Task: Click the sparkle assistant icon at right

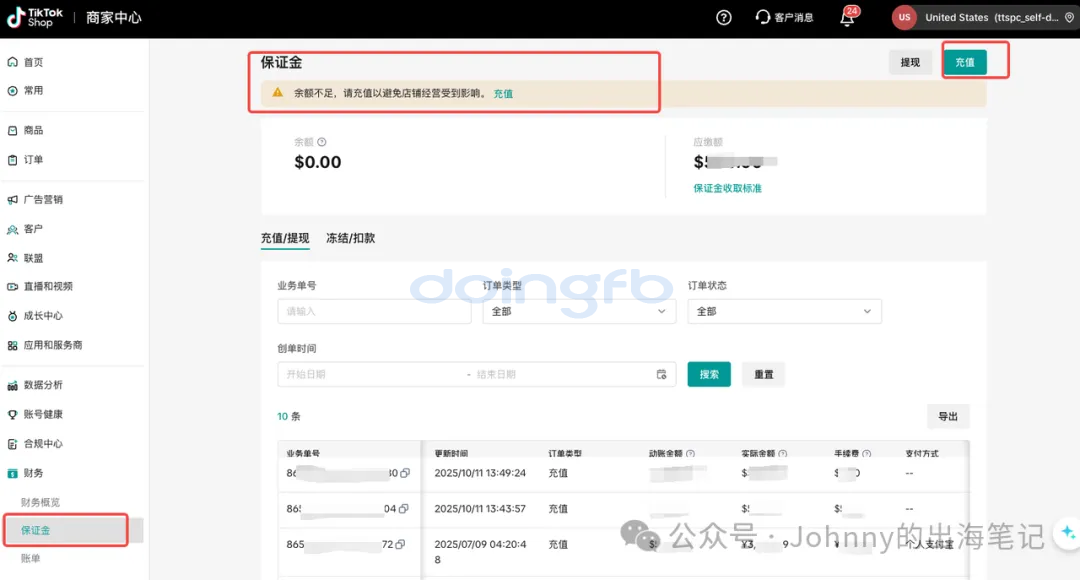Action: [1067, 532]
